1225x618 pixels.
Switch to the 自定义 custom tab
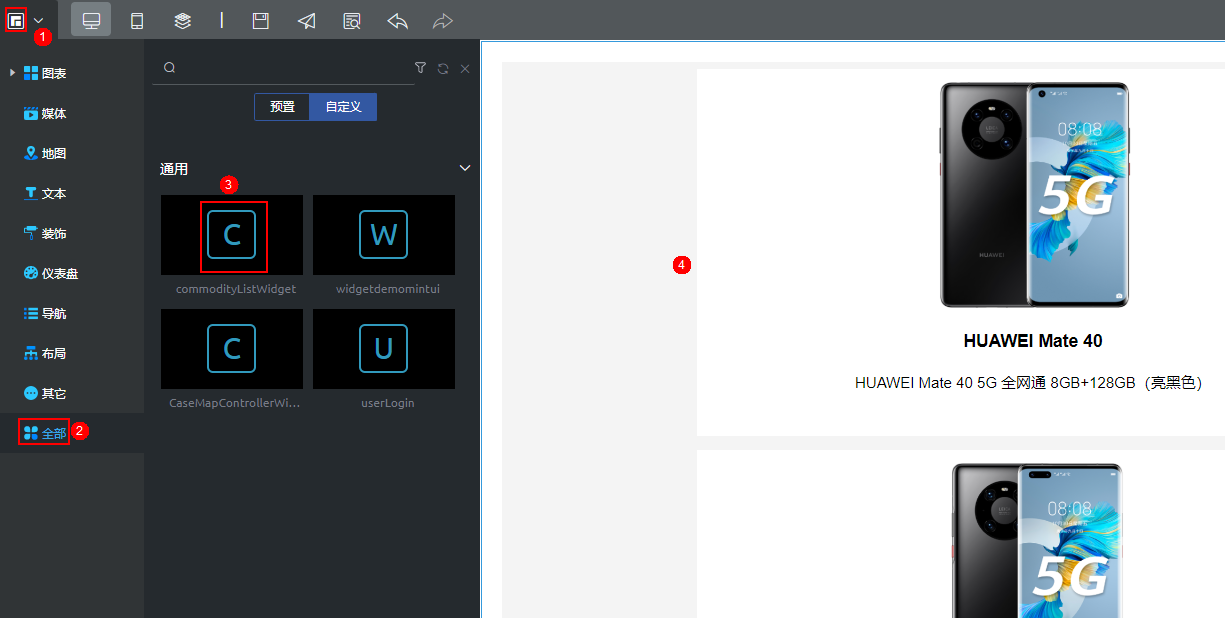click(343, 107)
